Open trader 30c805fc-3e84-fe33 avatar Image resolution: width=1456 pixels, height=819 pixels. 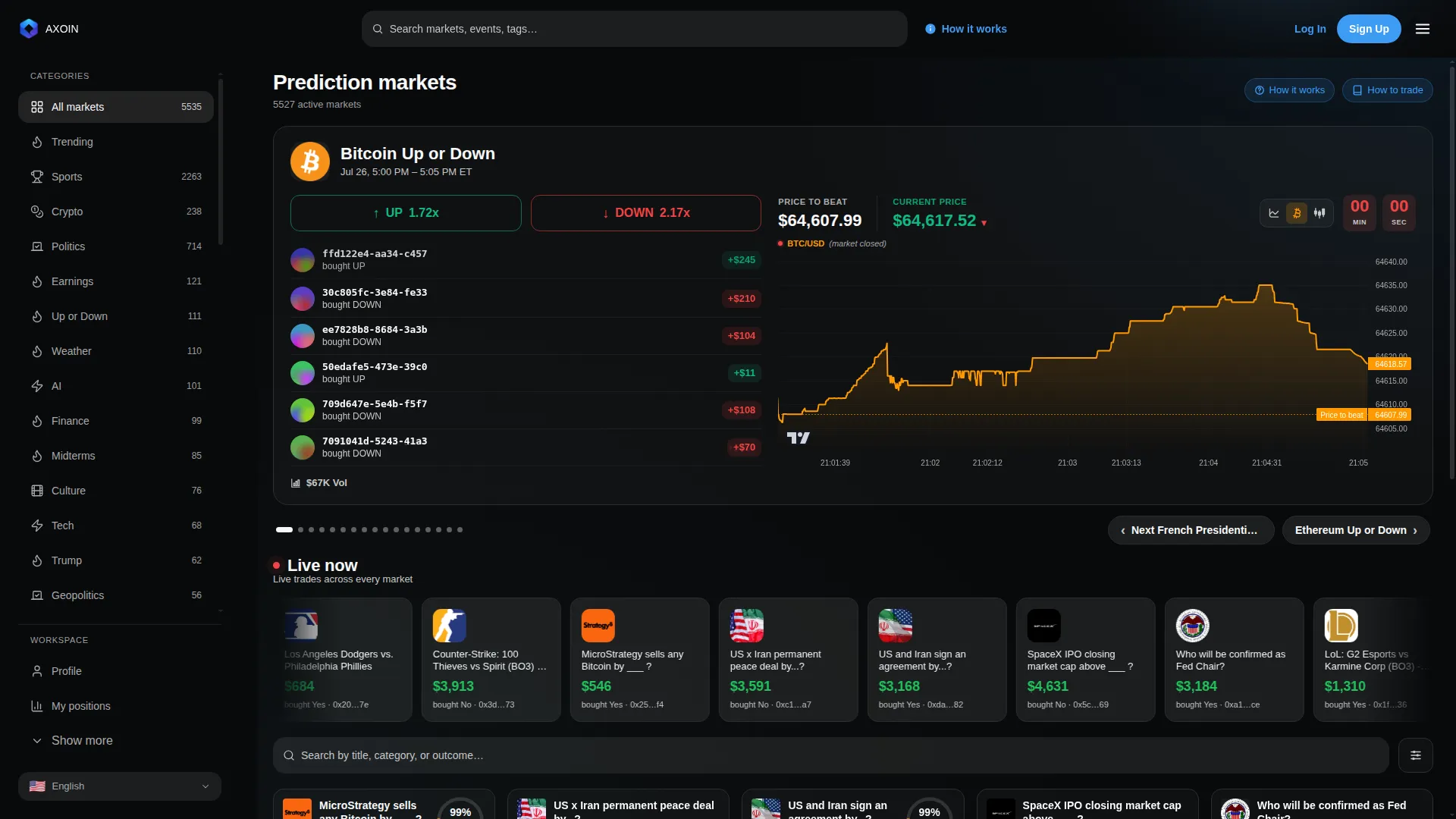pyautogui.click(x=303, y=299)
